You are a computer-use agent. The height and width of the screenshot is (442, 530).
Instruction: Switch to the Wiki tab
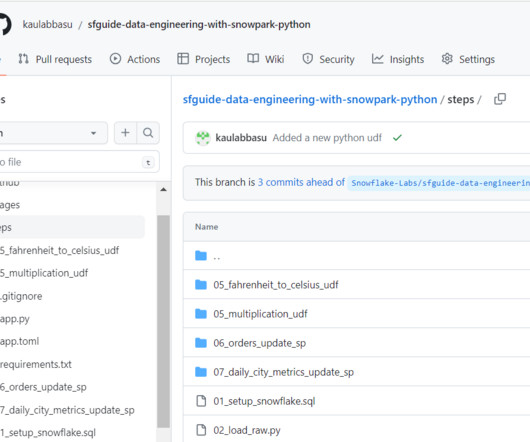point(266,59)
